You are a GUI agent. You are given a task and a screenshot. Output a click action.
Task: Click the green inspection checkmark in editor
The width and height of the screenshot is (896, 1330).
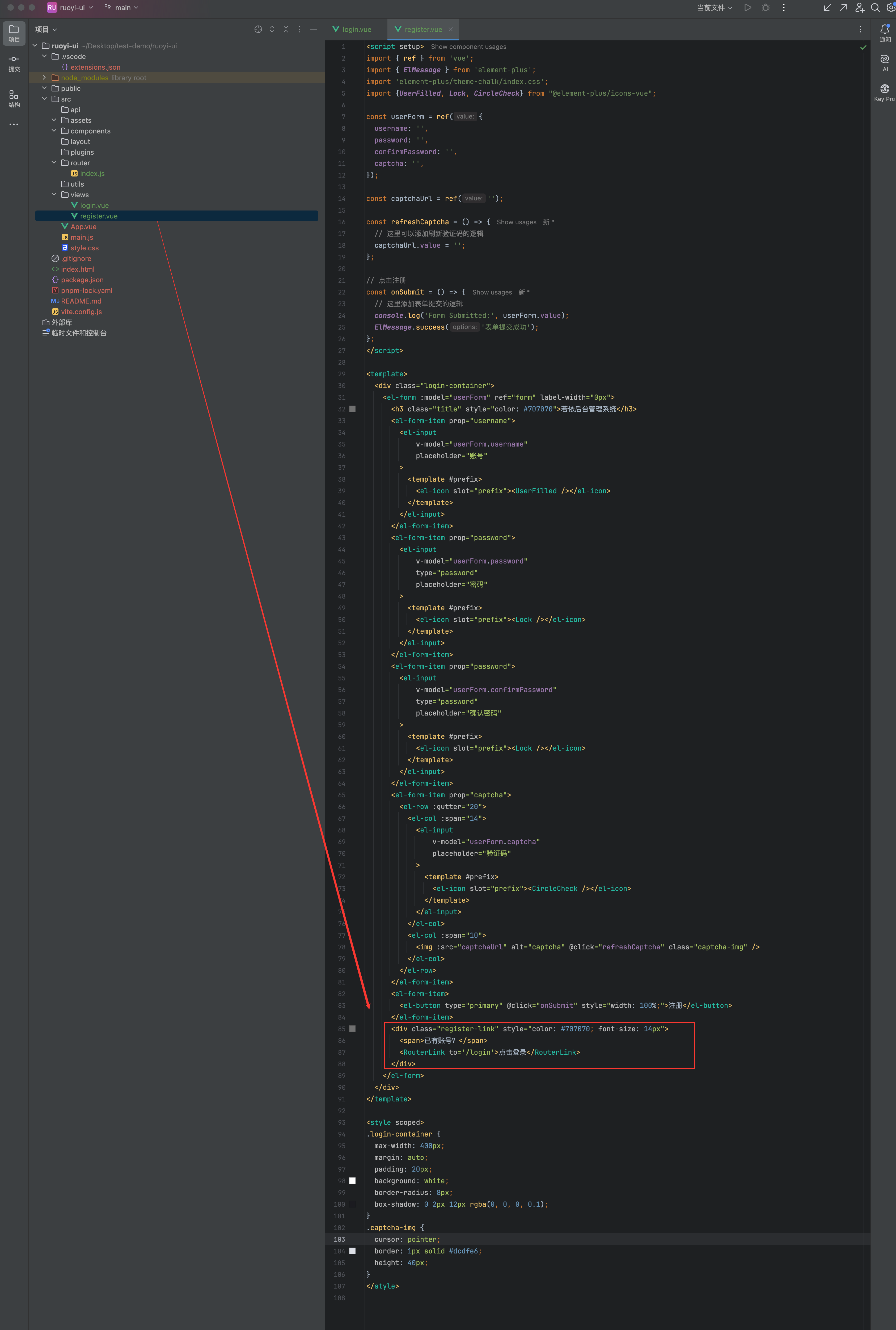(863, 47)
